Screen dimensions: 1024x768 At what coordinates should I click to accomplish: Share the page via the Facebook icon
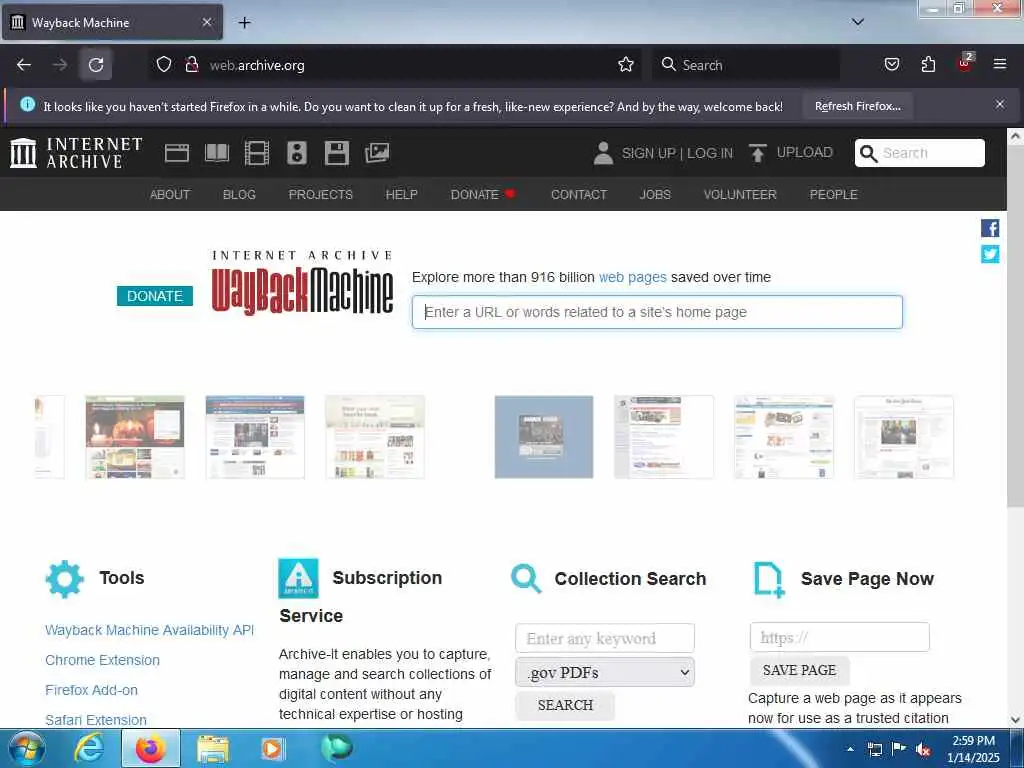coord(989,228)
